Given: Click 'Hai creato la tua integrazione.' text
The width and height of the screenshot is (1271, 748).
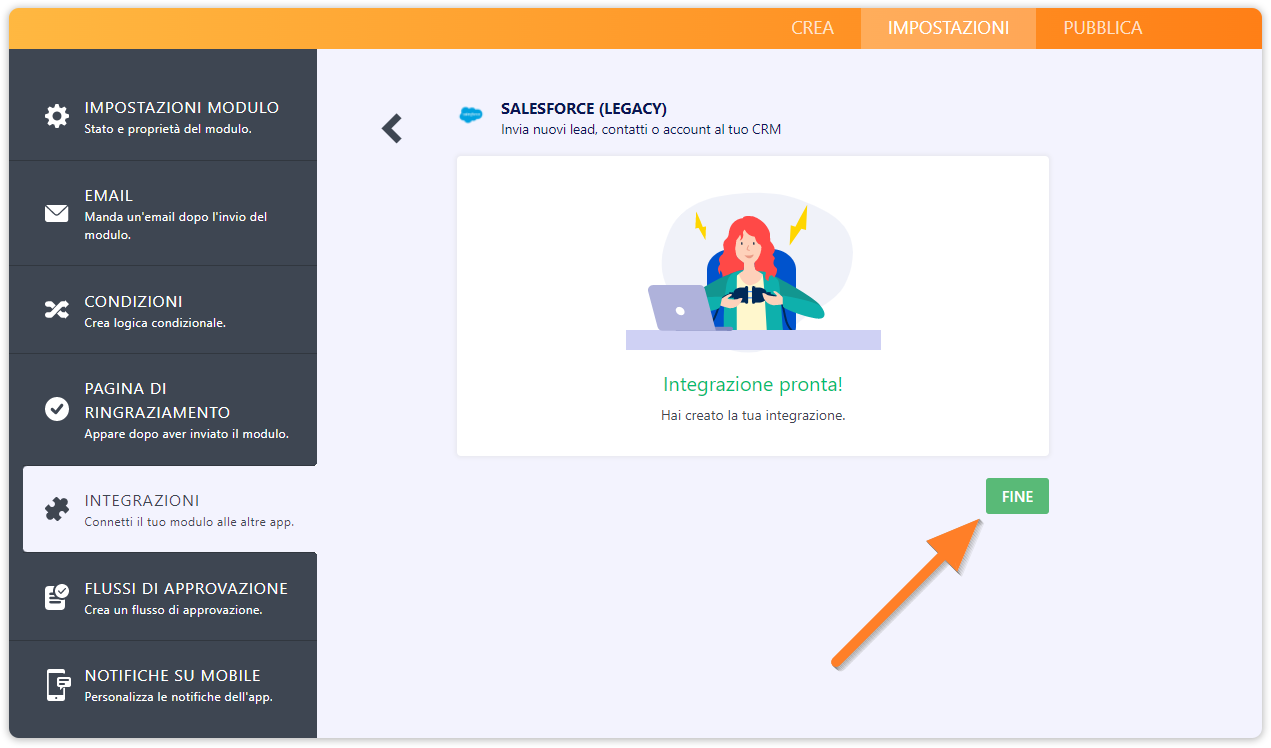Looking at the screenshot, I should pos(753,414).
